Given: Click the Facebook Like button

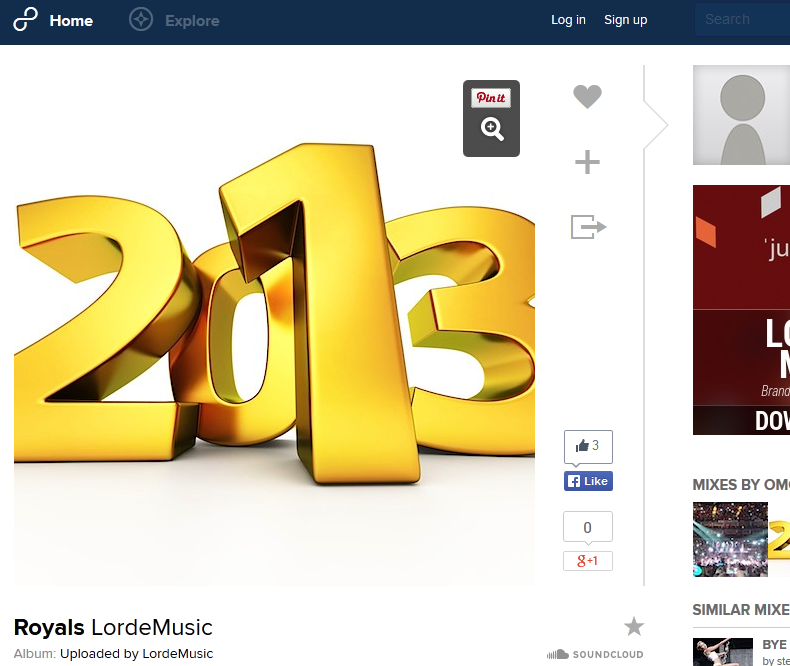Looking at the screenshot, I should [588, 481].
